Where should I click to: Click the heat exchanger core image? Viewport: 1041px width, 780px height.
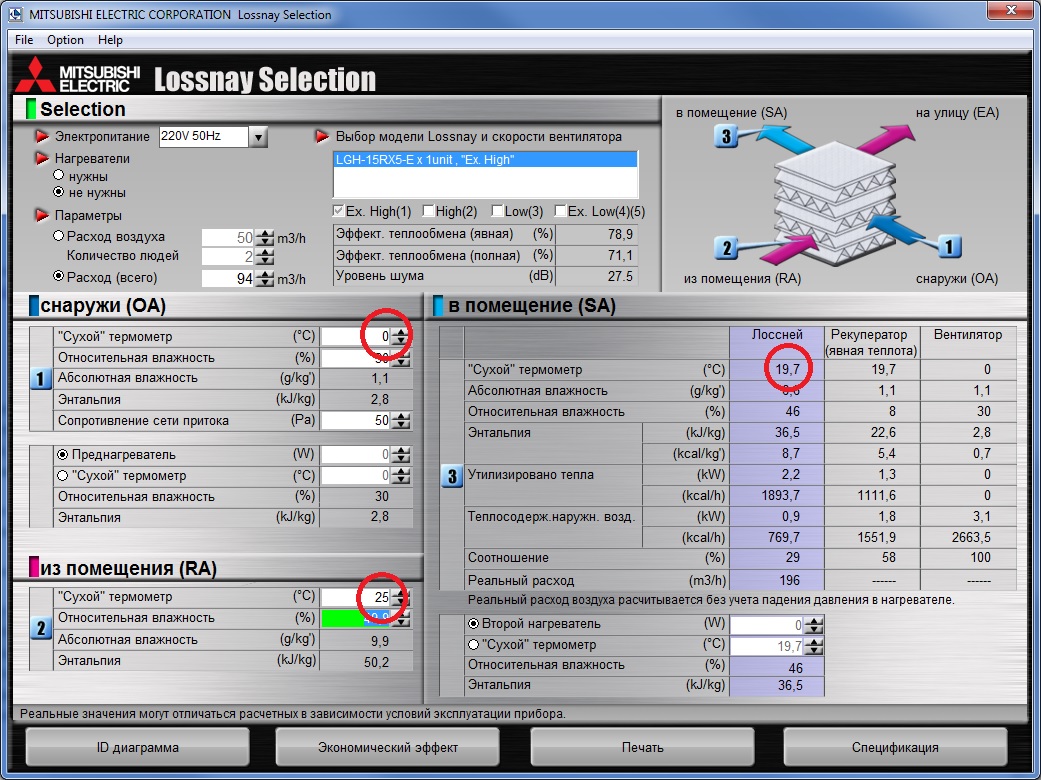(x=833, y=202)
